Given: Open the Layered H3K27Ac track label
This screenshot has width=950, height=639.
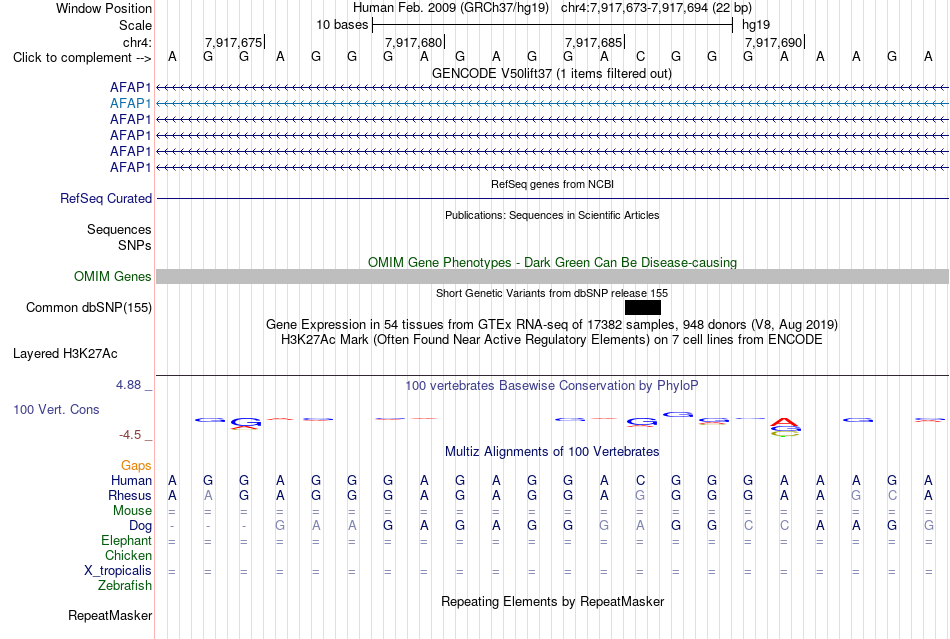Looking at the screenshot, I should (65, 354).
